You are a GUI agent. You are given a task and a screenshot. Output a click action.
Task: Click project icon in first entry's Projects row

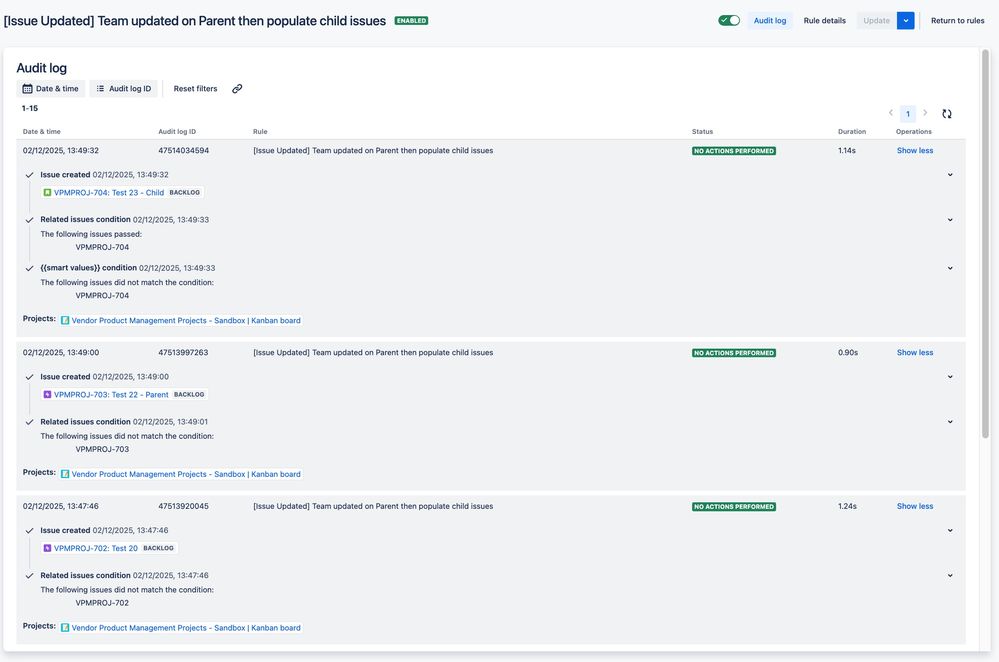tap(65, 320)
